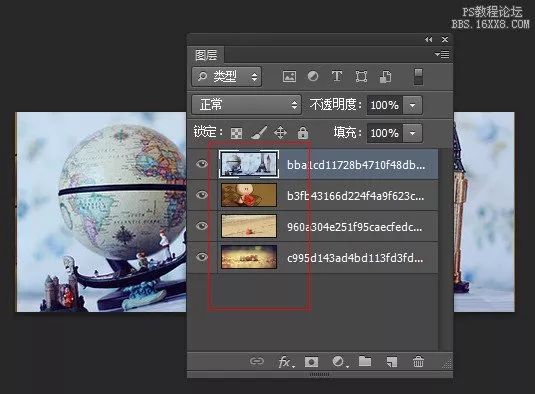Collapse panel with double-arrow icon

point(429,40)
